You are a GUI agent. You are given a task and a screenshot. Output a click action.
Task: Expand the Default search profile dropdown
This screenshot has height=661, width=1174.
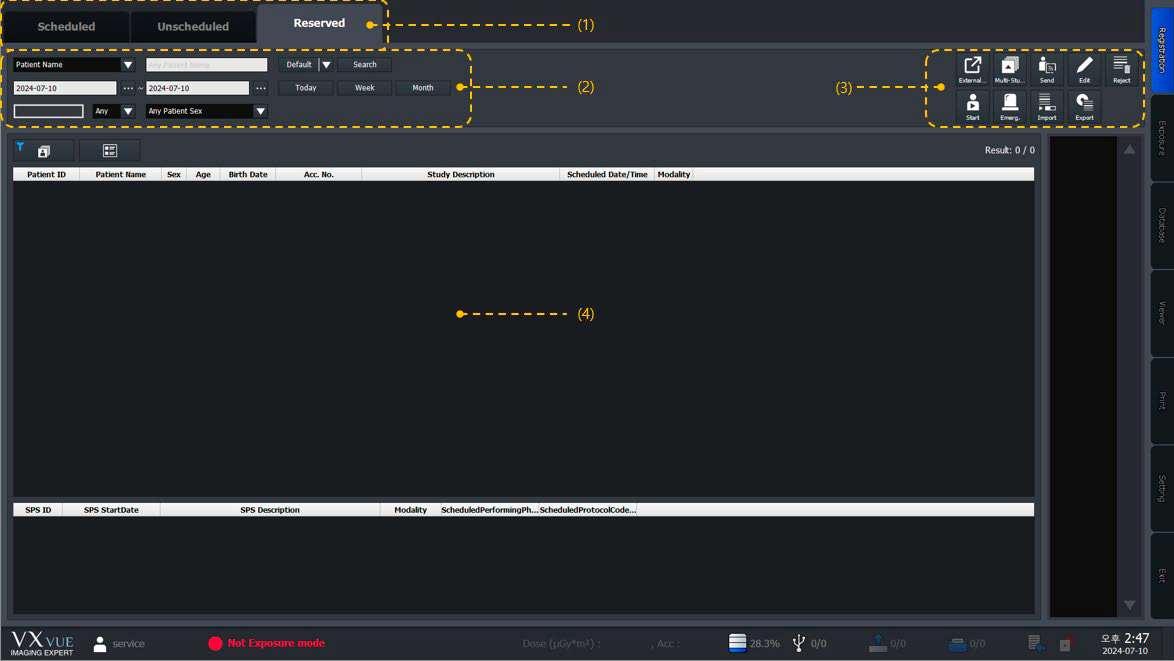[x=326, y=64]
